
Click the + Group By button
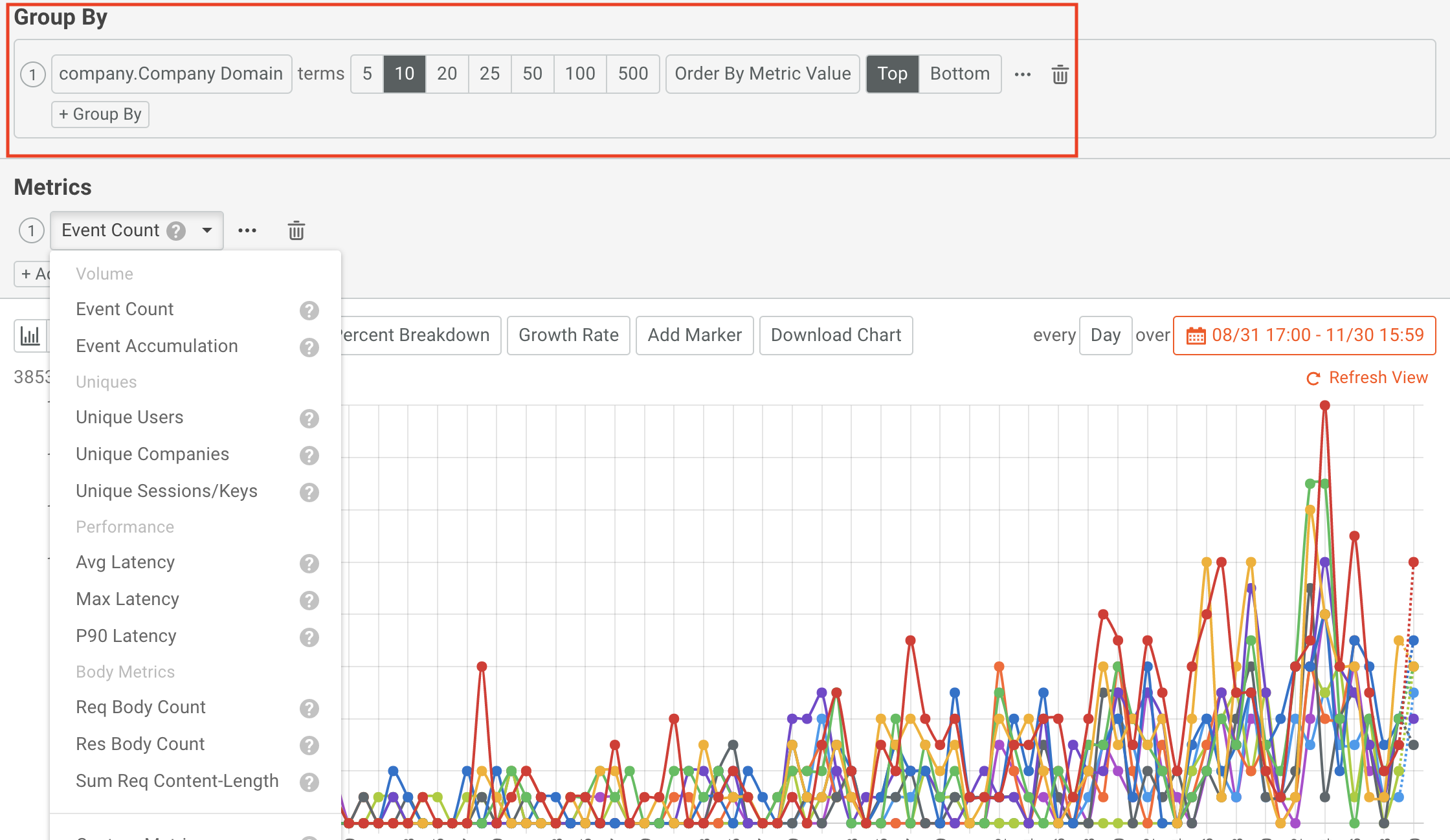(100, 114)
